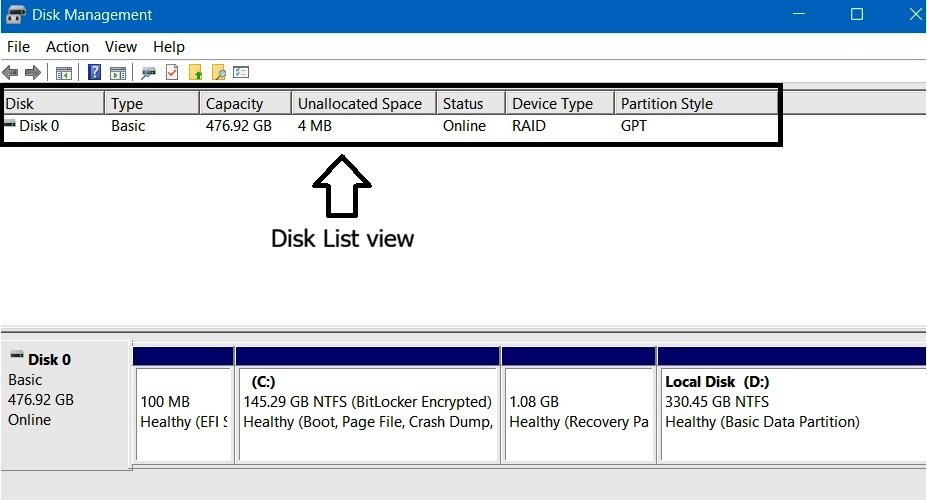This screenshot has height=500, width=927.
Task: Minimize the Disk Management window
Action: (x=799, y=14)
